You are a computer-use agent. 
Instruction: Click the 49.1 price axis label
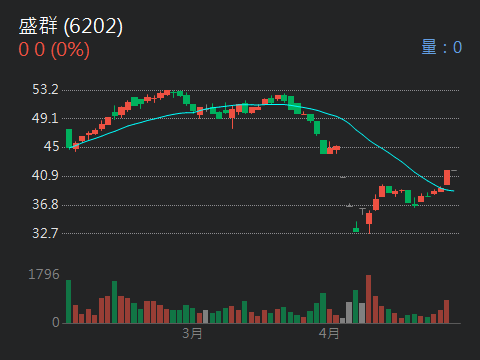pos(45,118)
